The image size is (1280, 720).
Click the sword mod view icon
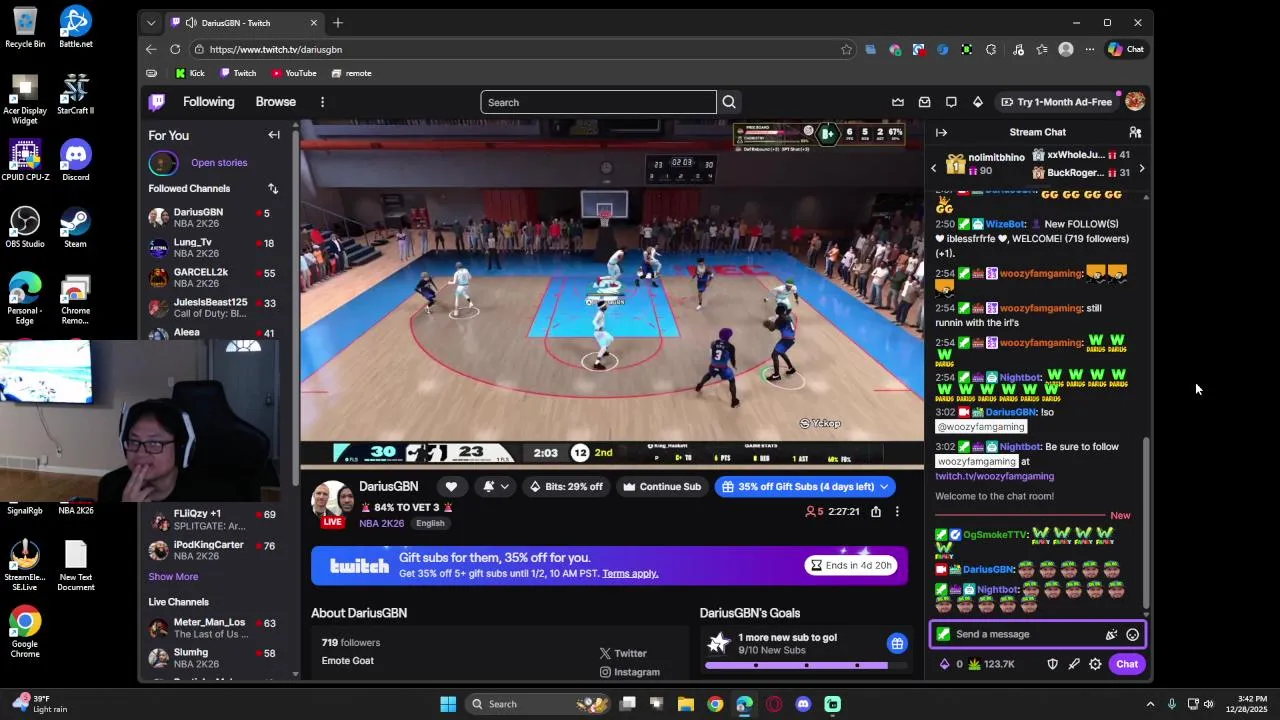coord(1074,664)
